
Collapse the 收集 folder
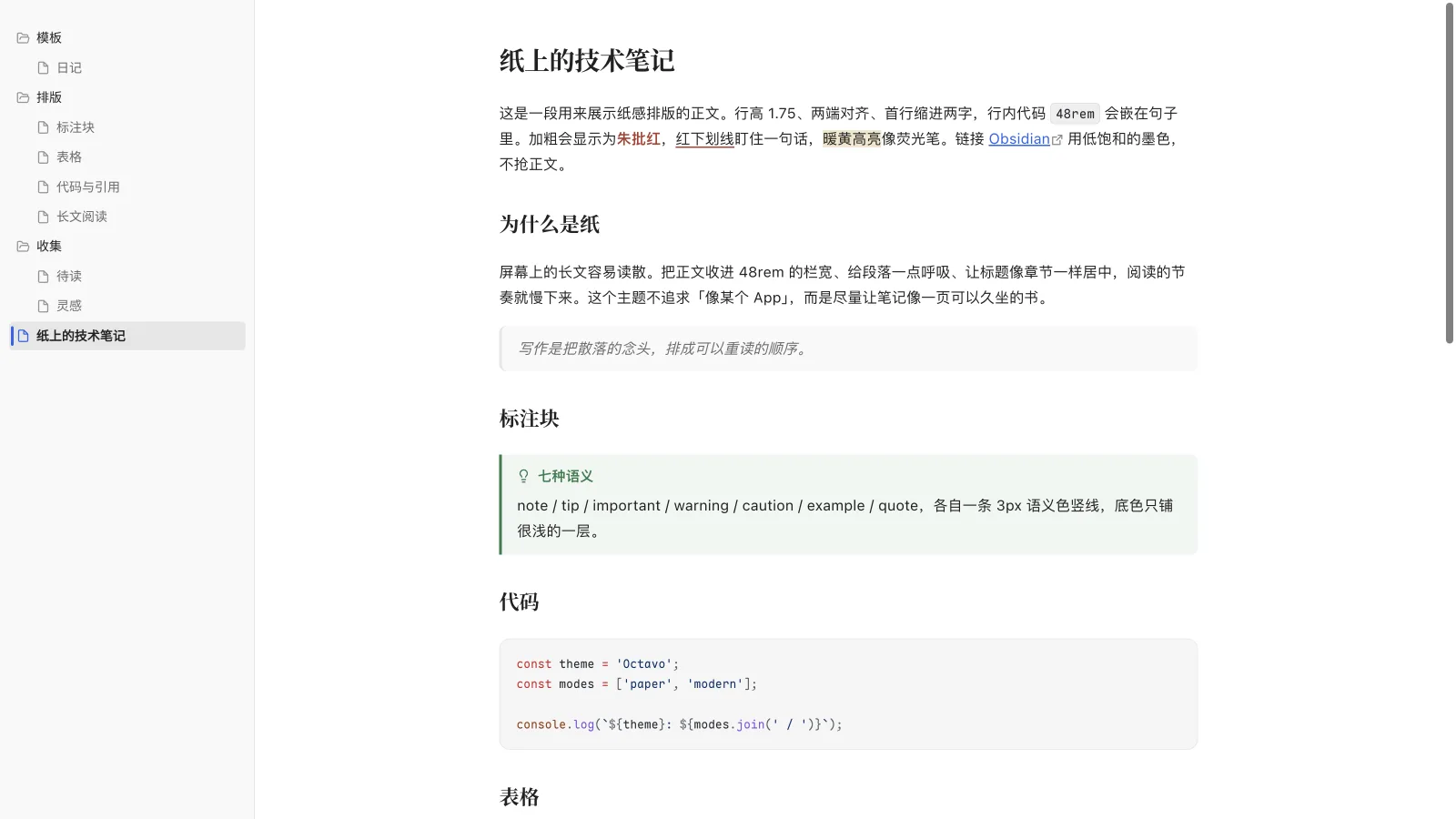tap(127, 247)
